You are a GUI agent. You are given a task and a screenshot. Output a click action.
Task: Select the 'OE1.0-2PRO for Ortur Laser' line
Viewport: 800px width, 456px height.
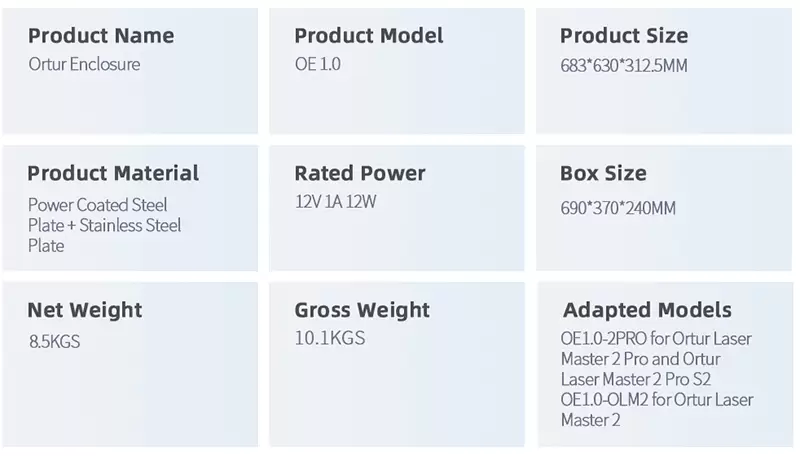656,339
